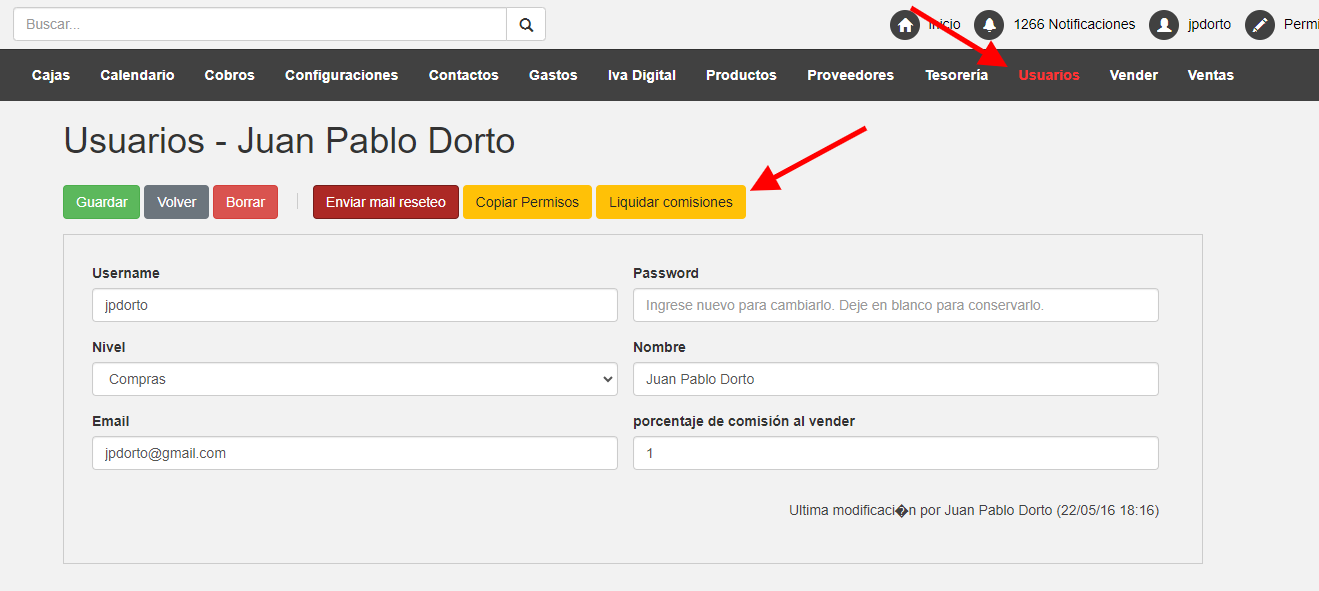This screenshot has height=591, width=1319.
Task: Open the bell notifications icon
Action: coord(989,25)
